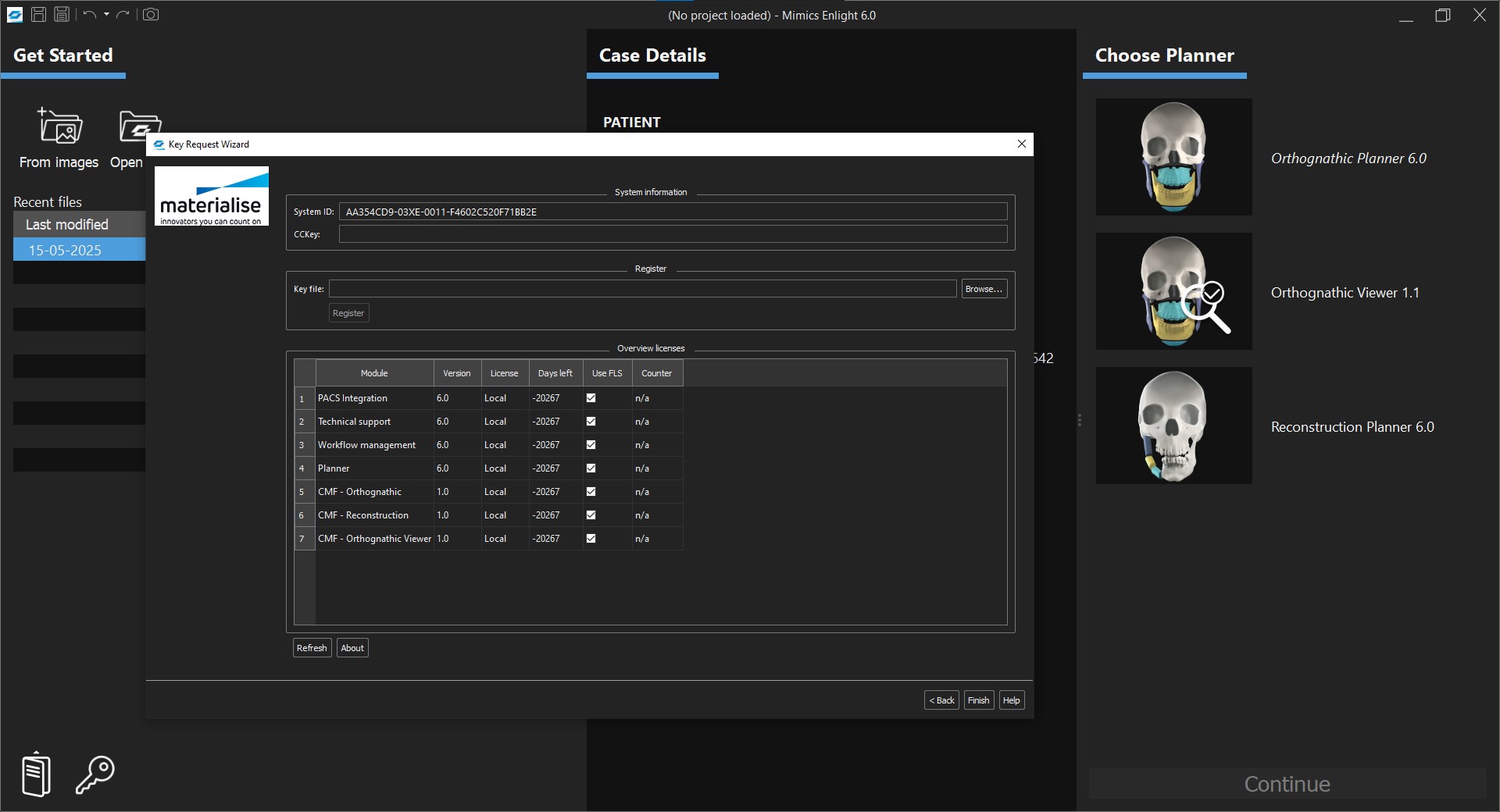This screenshot has width=1500, height=812.
Task: Toggle Use FLS for CMF - Reconstruction
Action: click(591, 515)
